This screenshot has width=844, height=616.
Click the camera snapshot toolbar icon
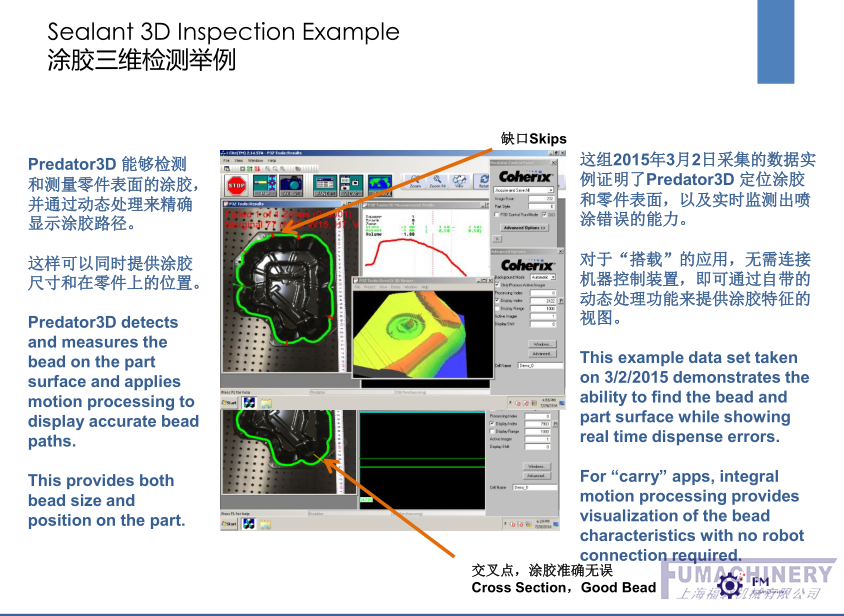click(x=291, y=184)
